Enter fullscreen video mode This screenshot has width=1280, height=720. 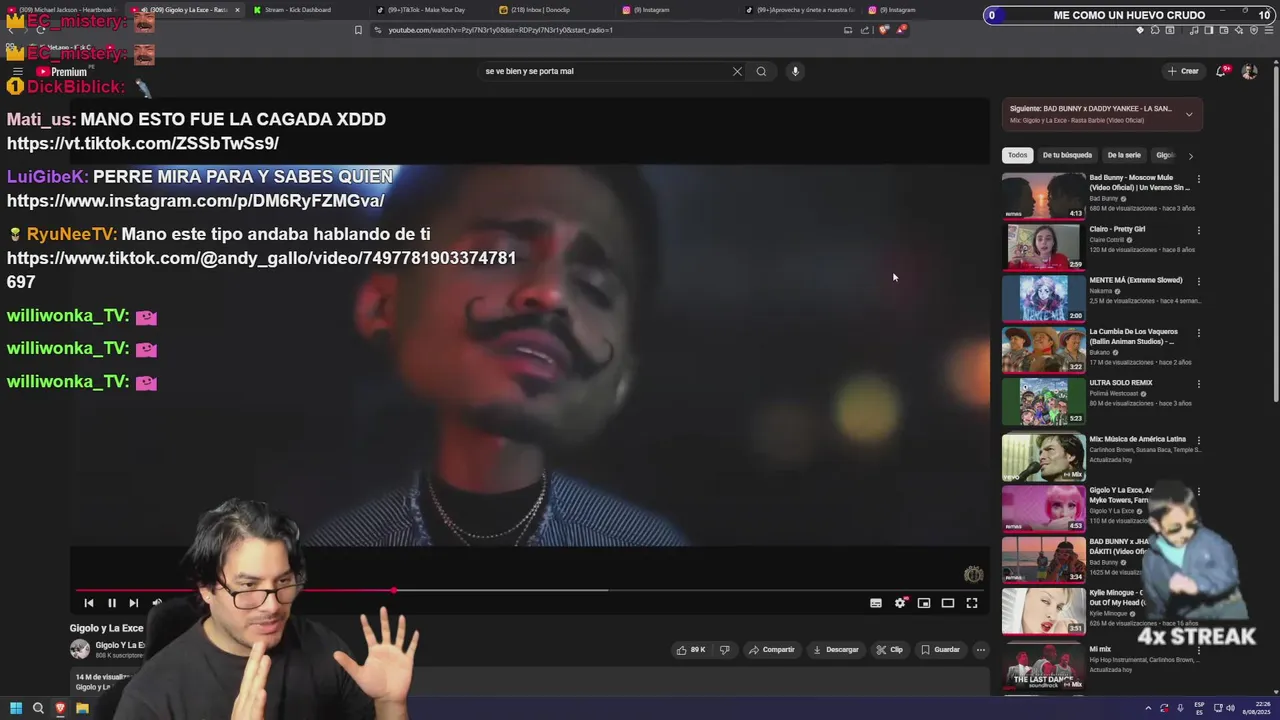[x=972, y=603]
